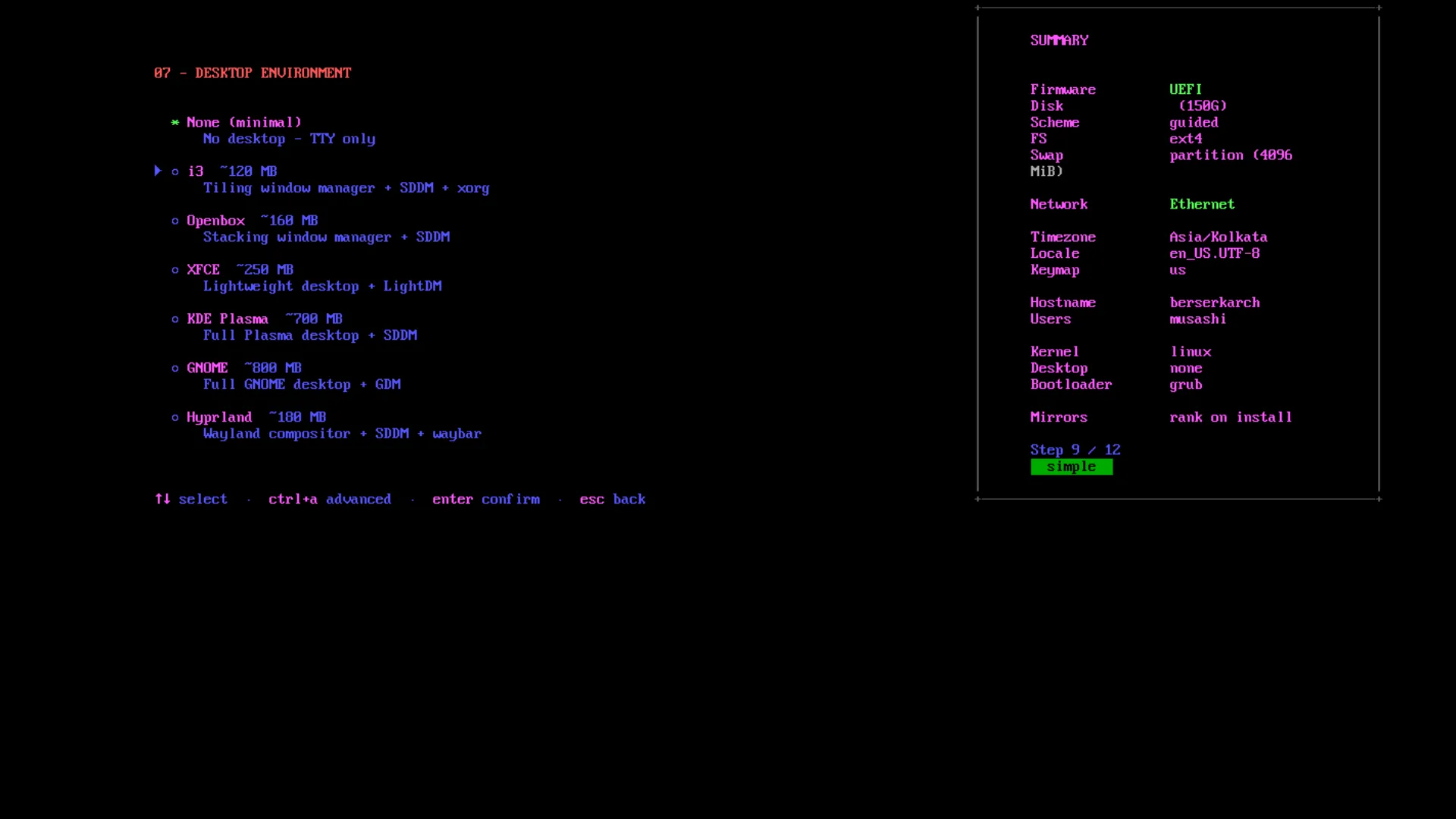Choose the 'GNOME ~800 MB' option label
This screenshot has height=819, width=1456.
click(244, 369)
